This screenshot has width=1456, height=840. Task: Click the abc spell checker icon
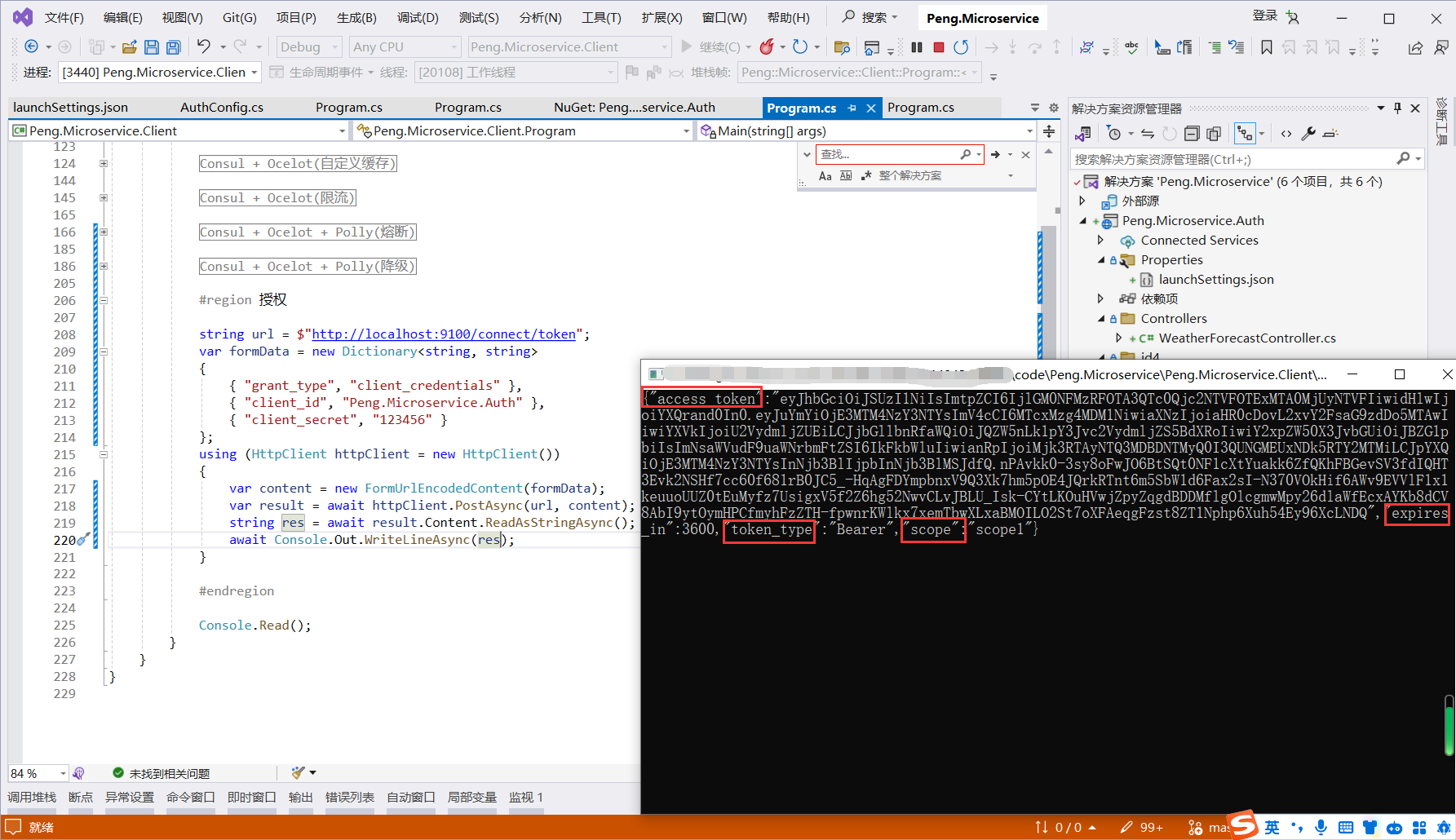click(1131, 47)
